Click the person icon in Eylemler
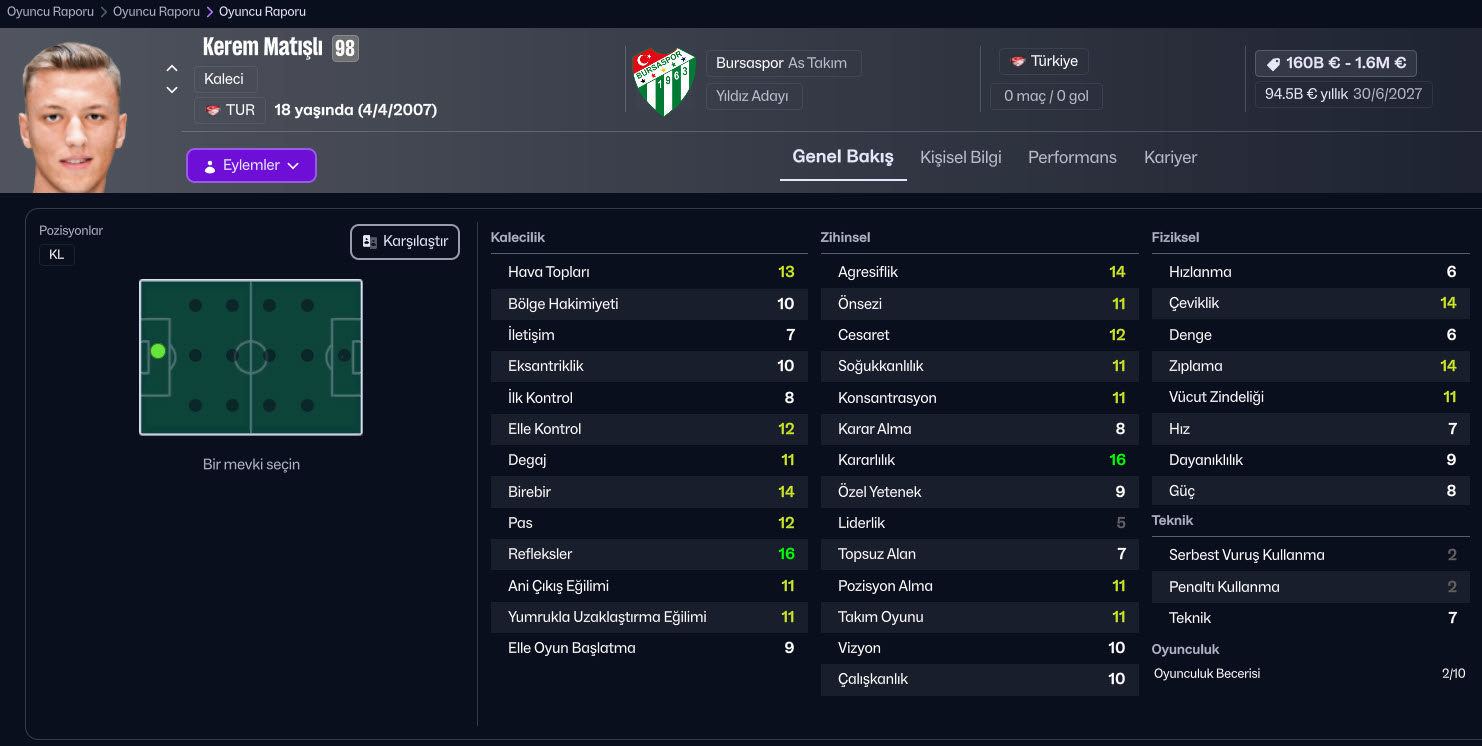Viewport: 1482px width, 746px height. click(209, 166)
